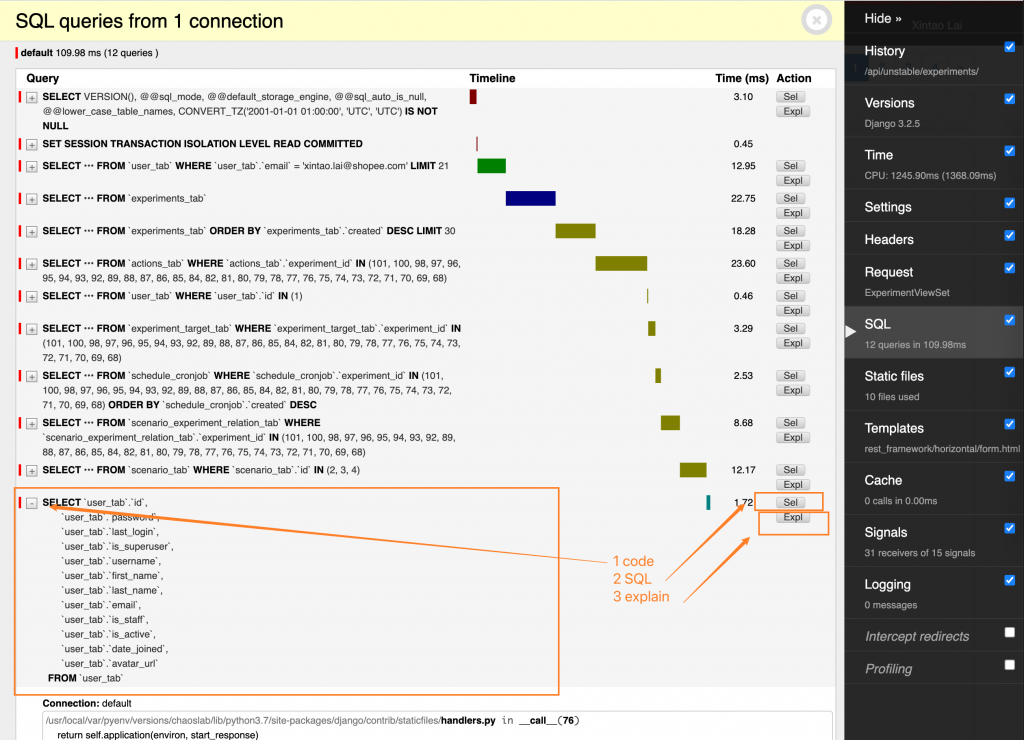Open the Signals panel
The image size is (1024, 740).
[886, 532]
